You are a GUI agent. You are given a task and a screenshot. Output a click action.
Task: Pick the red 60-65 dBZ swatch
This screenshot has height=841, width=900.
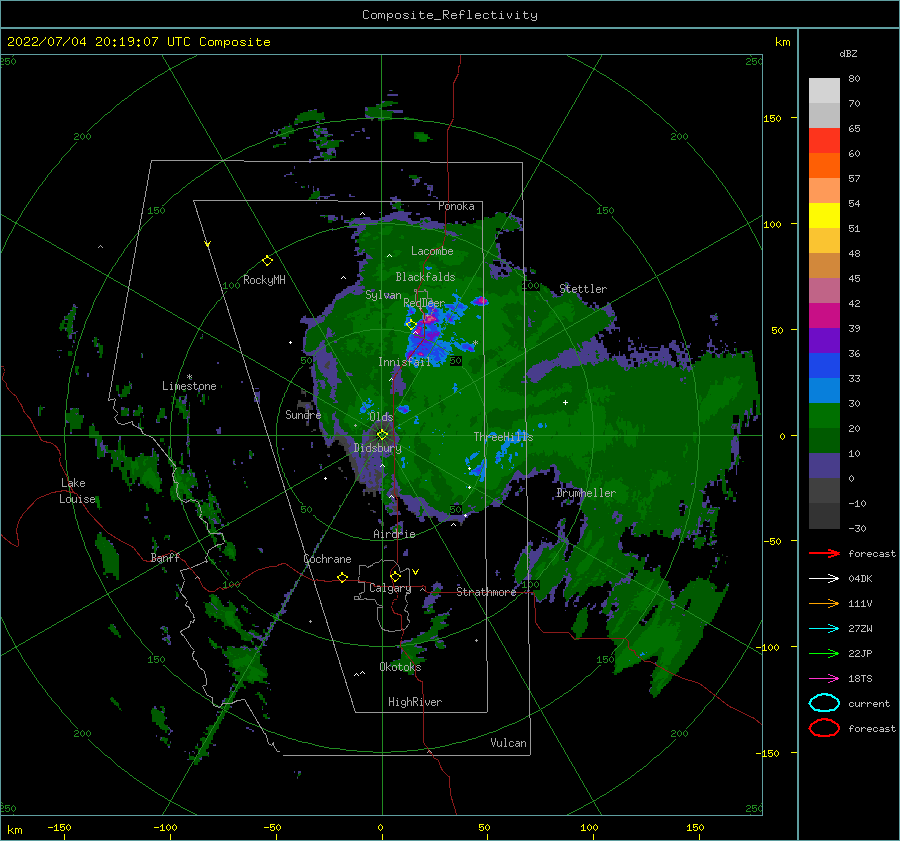coord(824,140)
